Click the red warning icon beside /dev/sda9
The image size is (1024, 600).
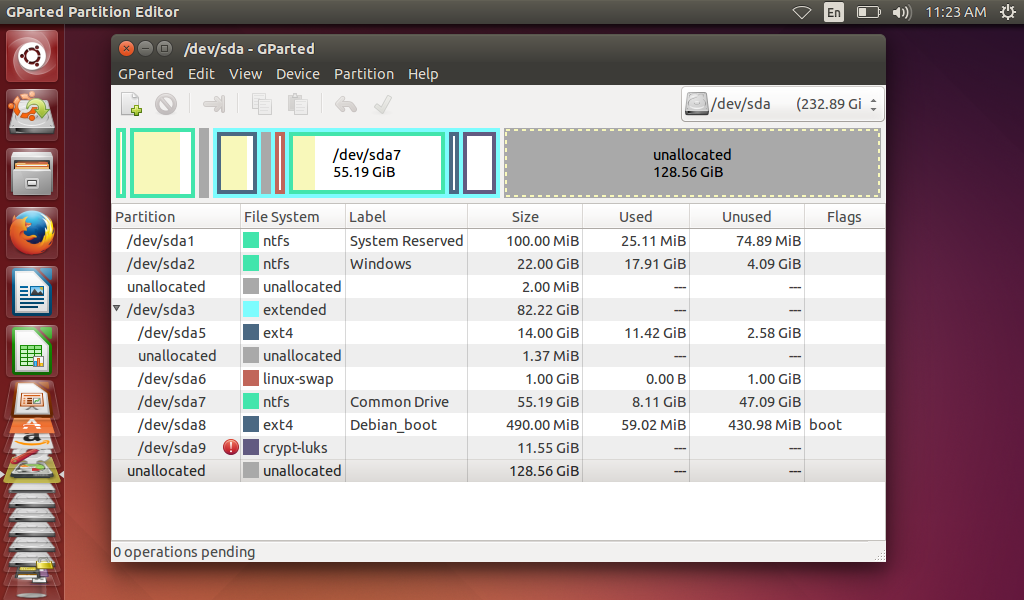[x=231, y=447]
